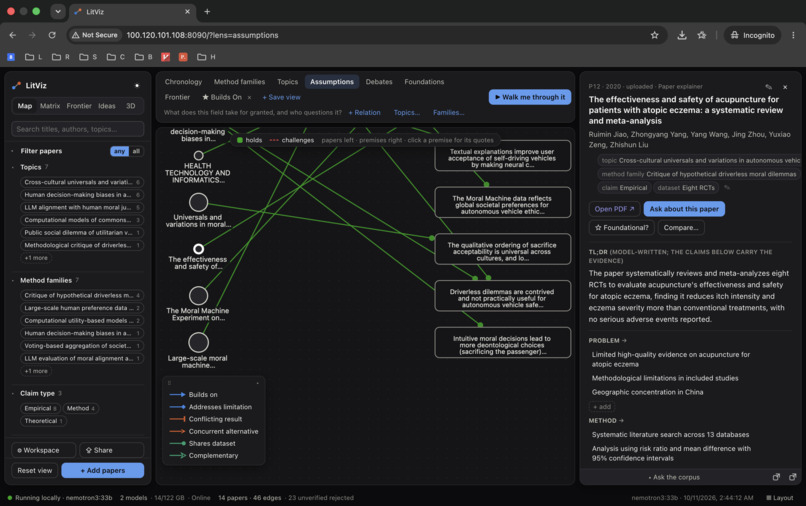The height and width of the screenshot is (506, 806).
Task: Toggle Empirical claim type filter
Action: (x=40, y=408)
